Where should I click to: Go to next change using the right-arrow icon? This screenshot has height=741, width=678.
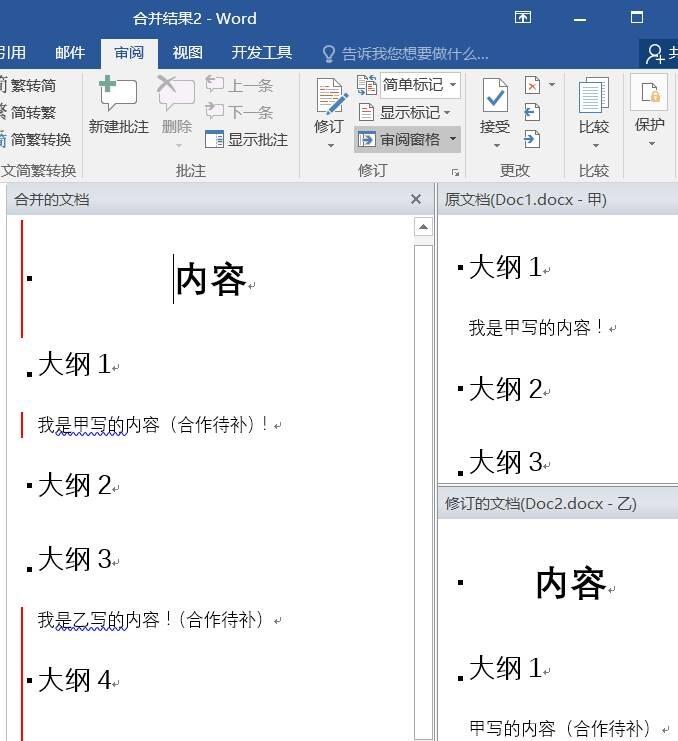[532, 139]
